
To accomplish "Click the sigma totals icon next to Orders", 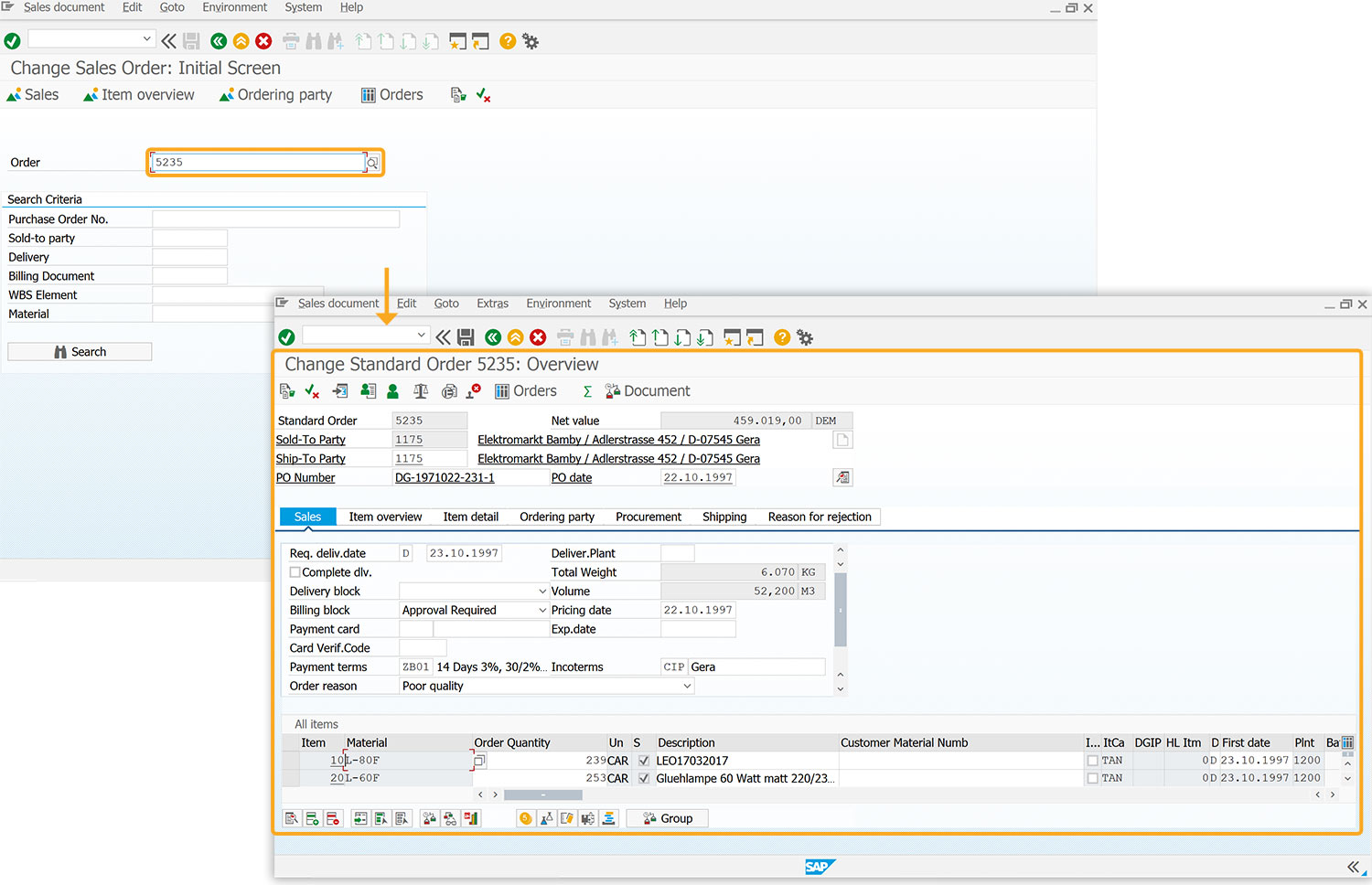I will [587, 391].
